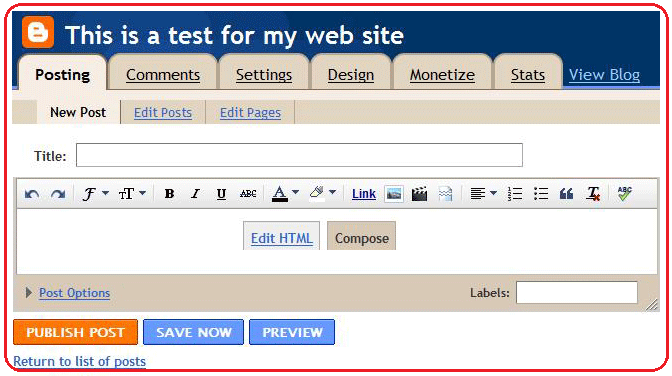
Task: Click the PUBLISH POST button
Action: point(75,332)
